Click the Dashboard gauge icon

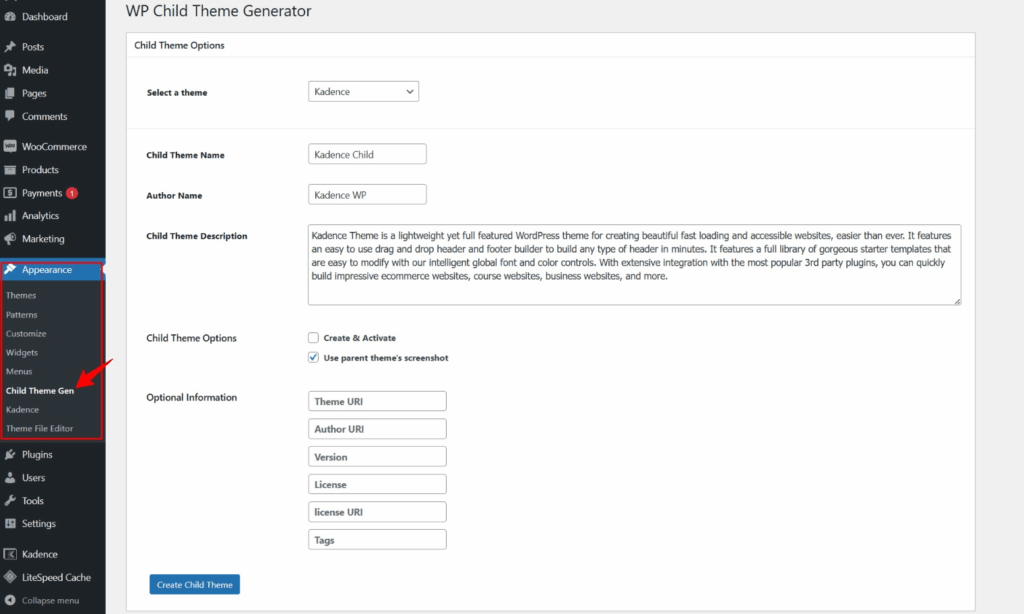pyautogui.click(x=10, y=17)
